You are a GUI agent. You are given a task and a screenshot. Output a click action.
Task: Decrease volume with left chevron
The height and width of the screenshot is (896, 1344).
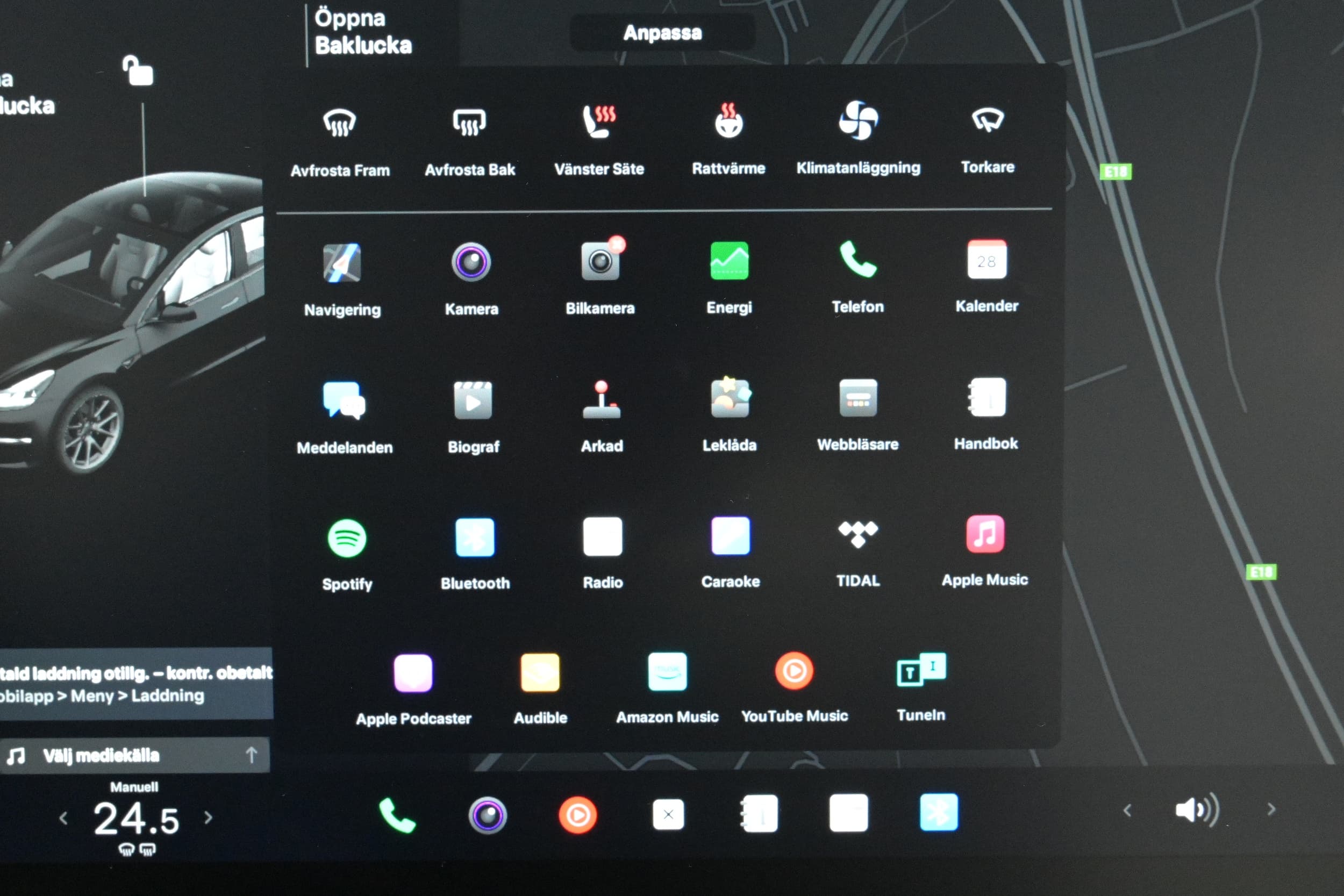coord(1127,811)
